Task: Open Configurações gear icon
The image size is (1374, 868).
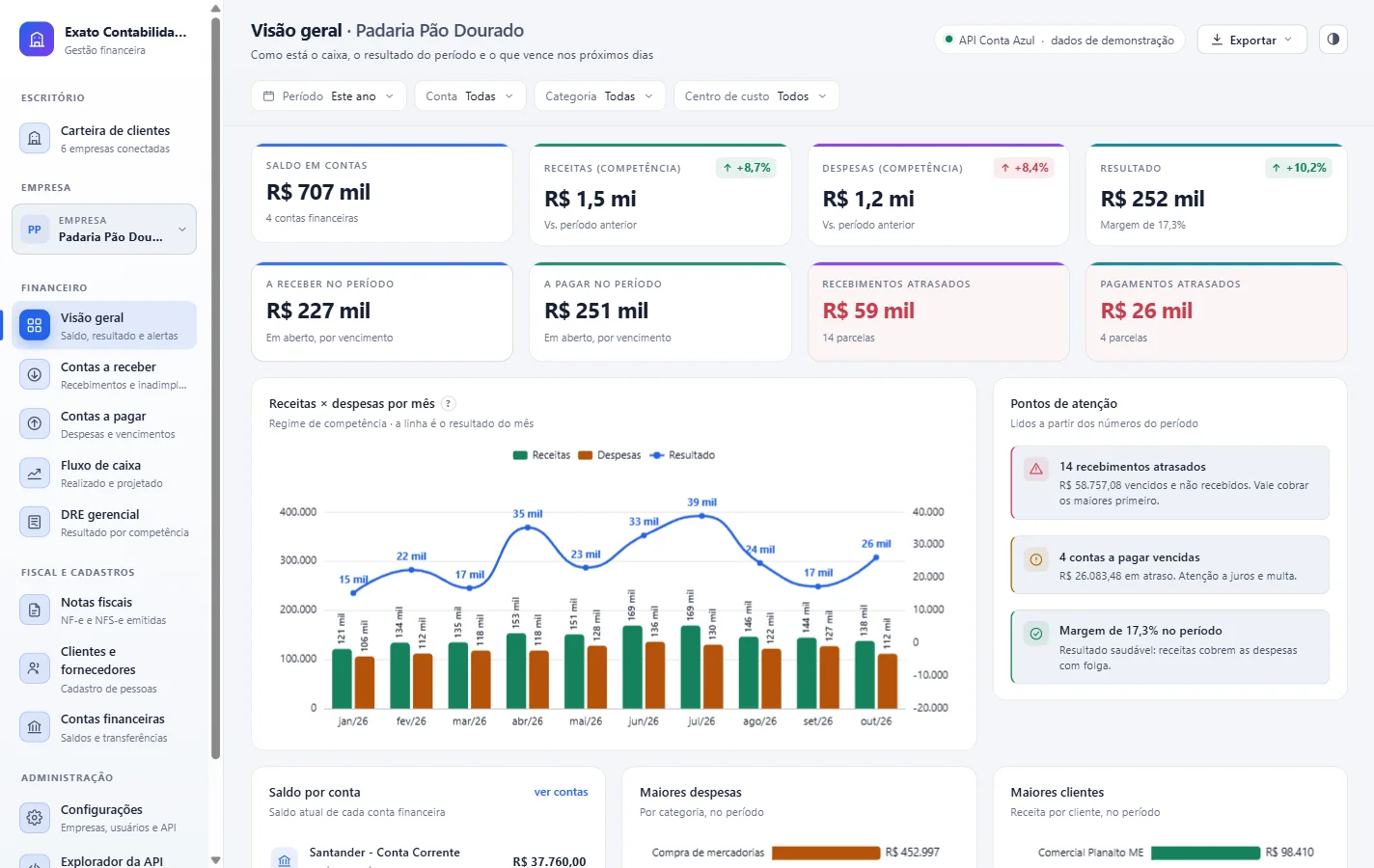Action: click(35, 817)
